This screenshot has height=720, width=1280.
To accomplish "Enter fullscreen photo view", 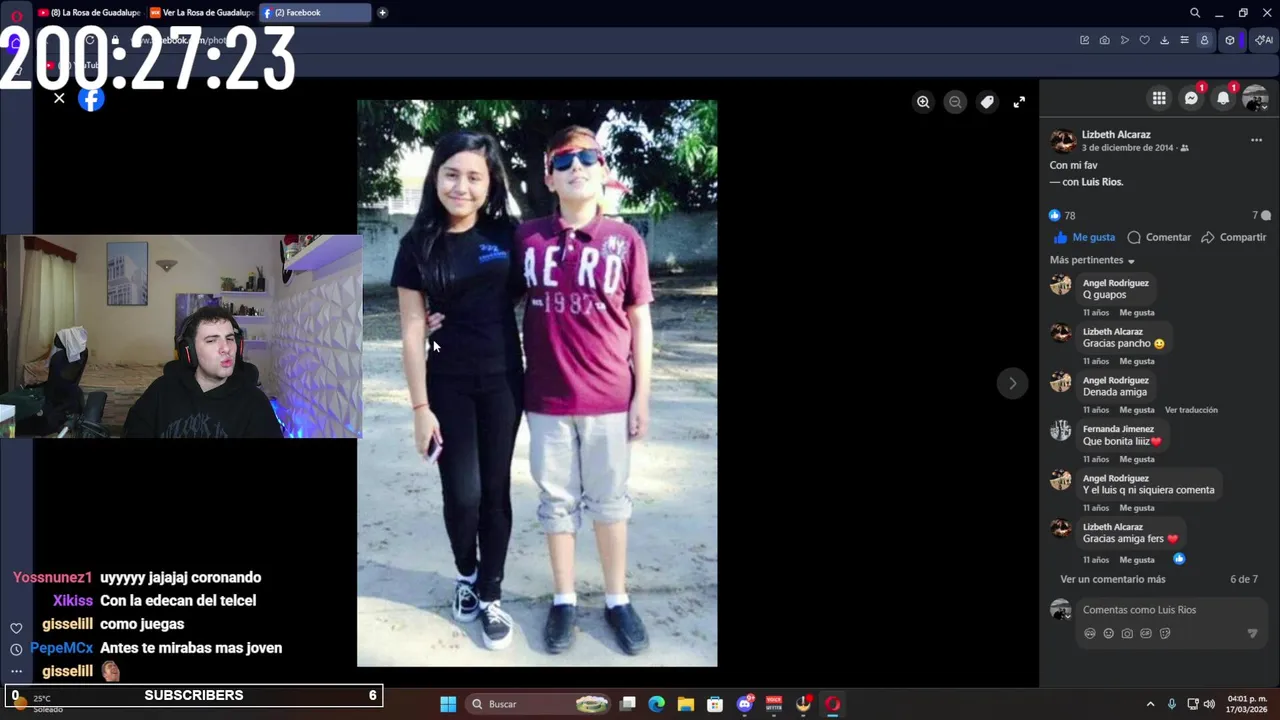I will click(x=1019, y=102).
